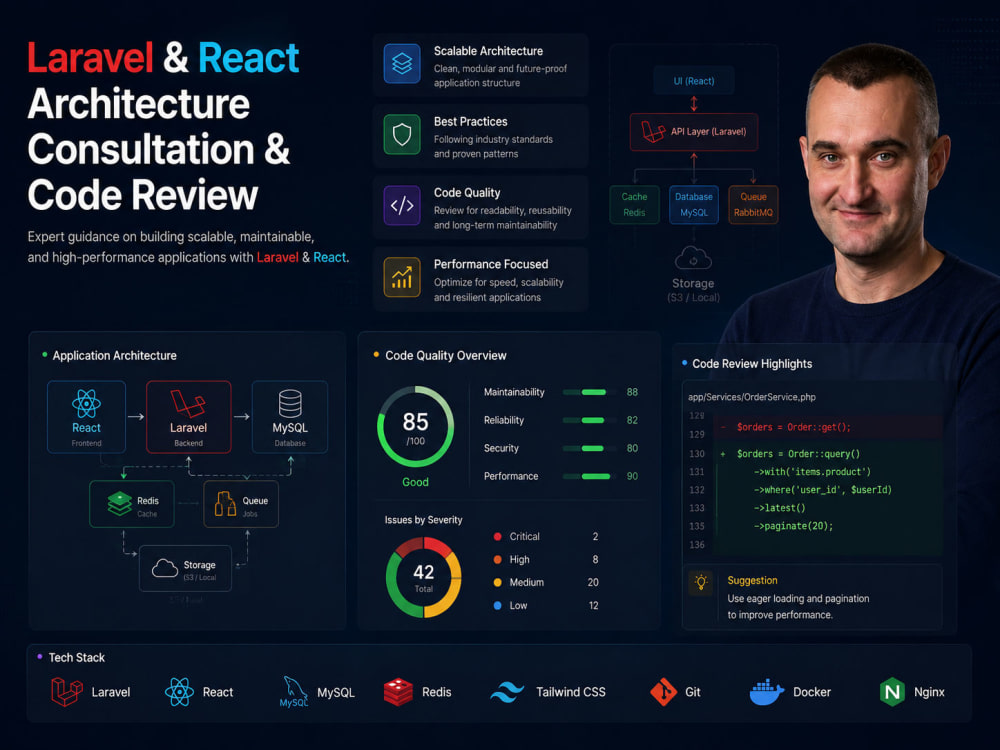Click the Suggestion heading text
The image size is (1000, 750).
753,580
